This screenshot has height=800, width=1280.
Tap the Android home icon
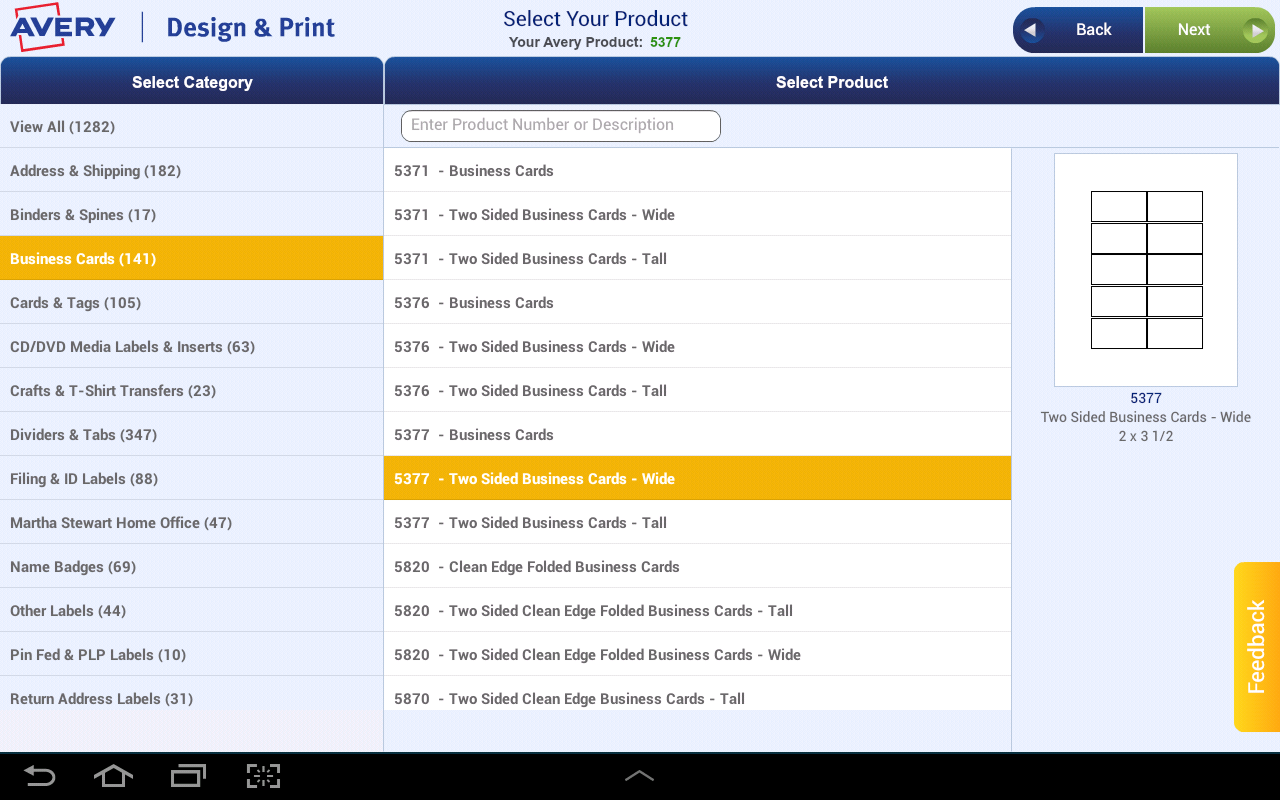113,776
